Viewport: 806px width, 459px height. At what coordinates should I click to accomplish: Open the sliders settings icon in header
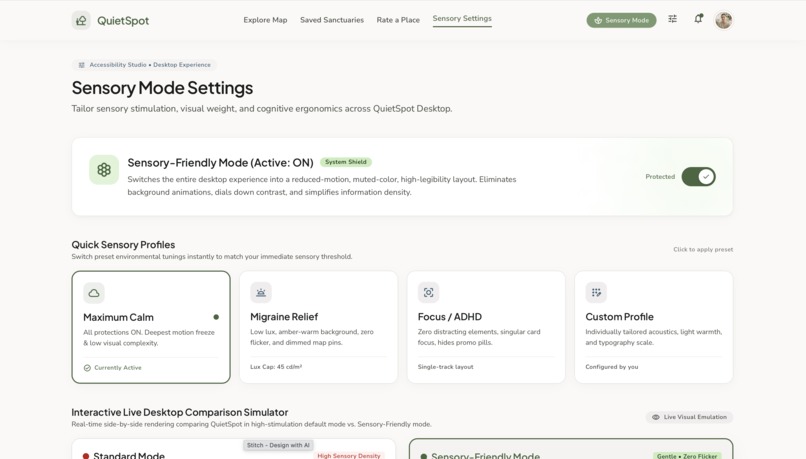click(672, 19)
